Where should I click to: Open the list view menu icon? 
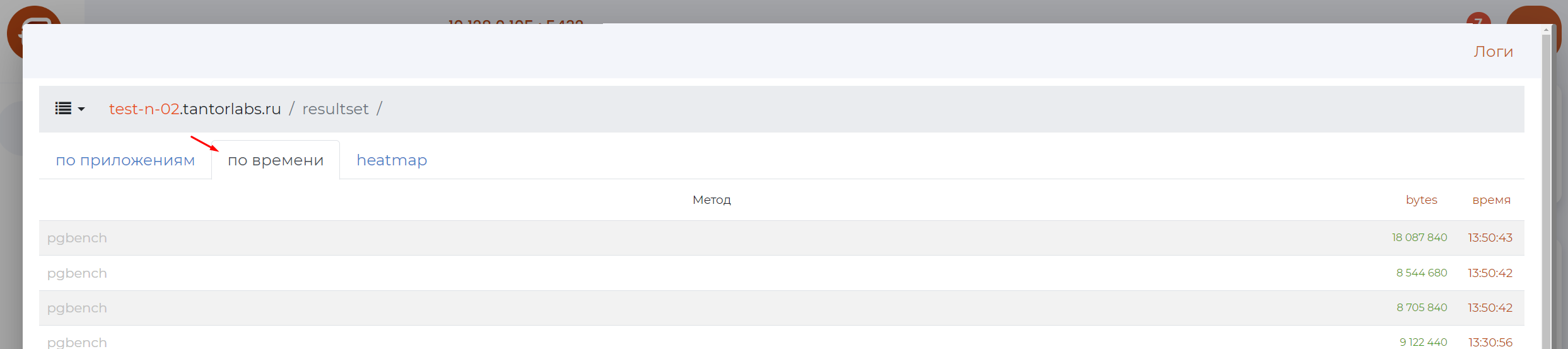click(x=63, y=109)
